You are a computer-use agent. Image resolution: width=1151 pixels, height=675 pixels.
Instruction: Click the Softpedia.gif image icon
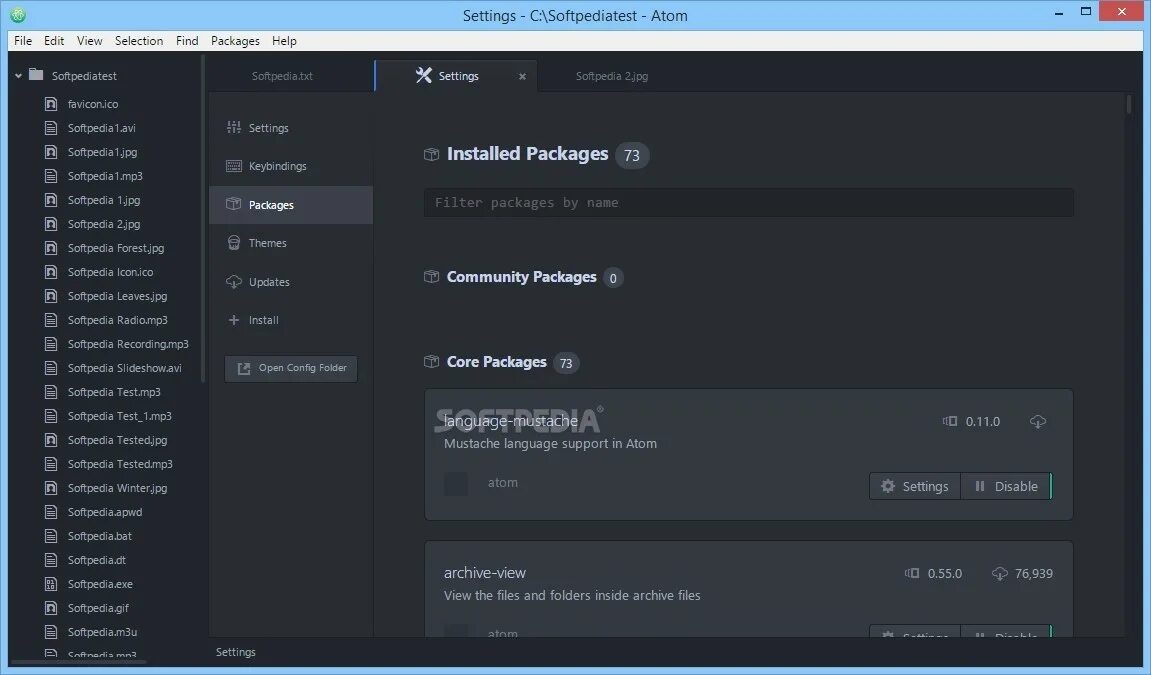51,608
